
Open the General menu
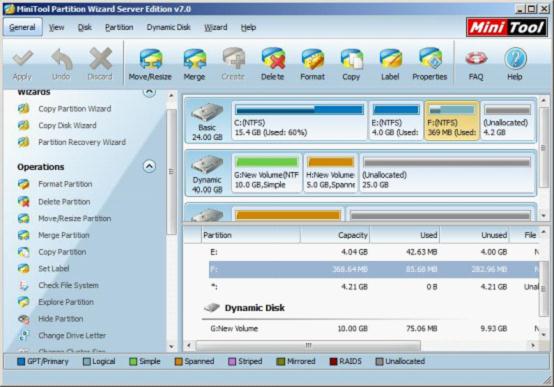click(22, 27)
